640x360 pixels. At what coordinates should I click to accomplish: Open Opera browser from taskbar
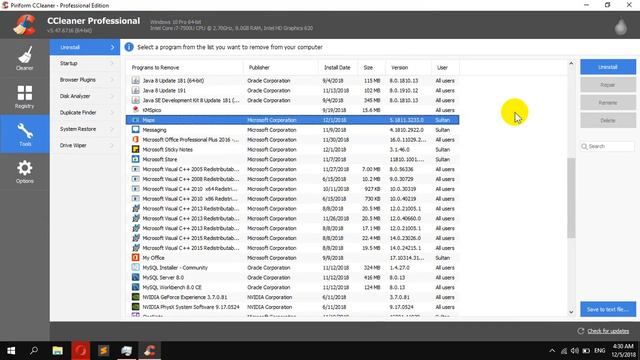80,351
